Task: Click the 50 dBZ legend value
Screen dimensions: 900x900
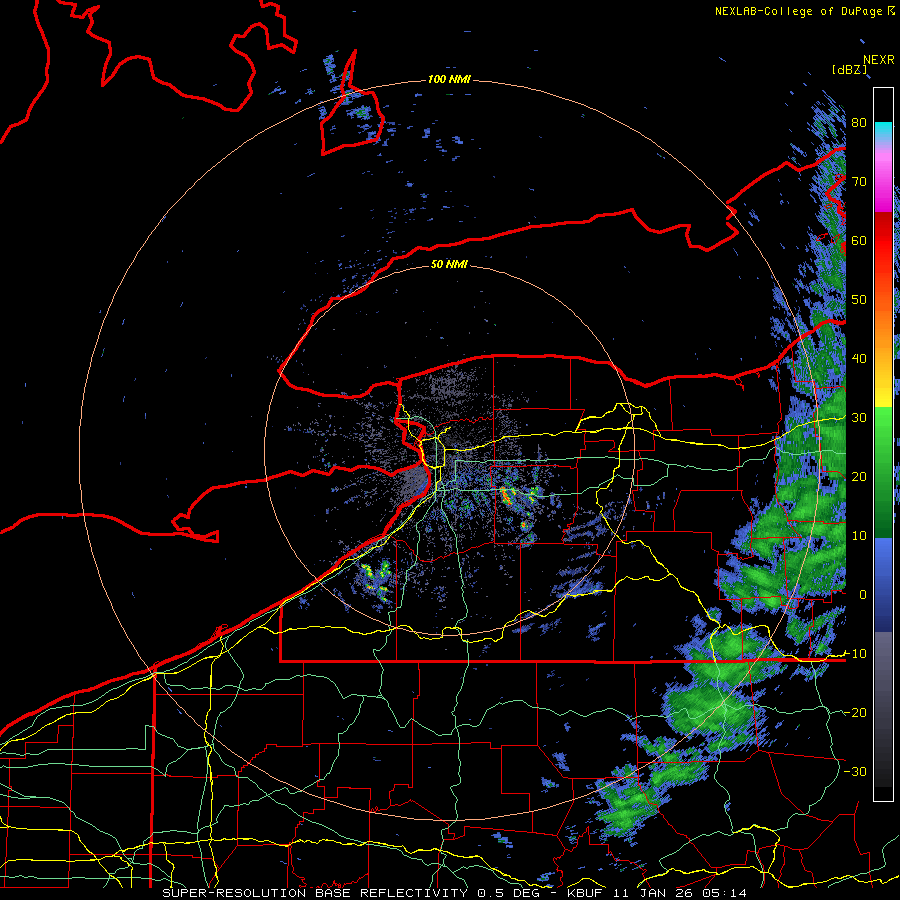Action: [859, 300]
